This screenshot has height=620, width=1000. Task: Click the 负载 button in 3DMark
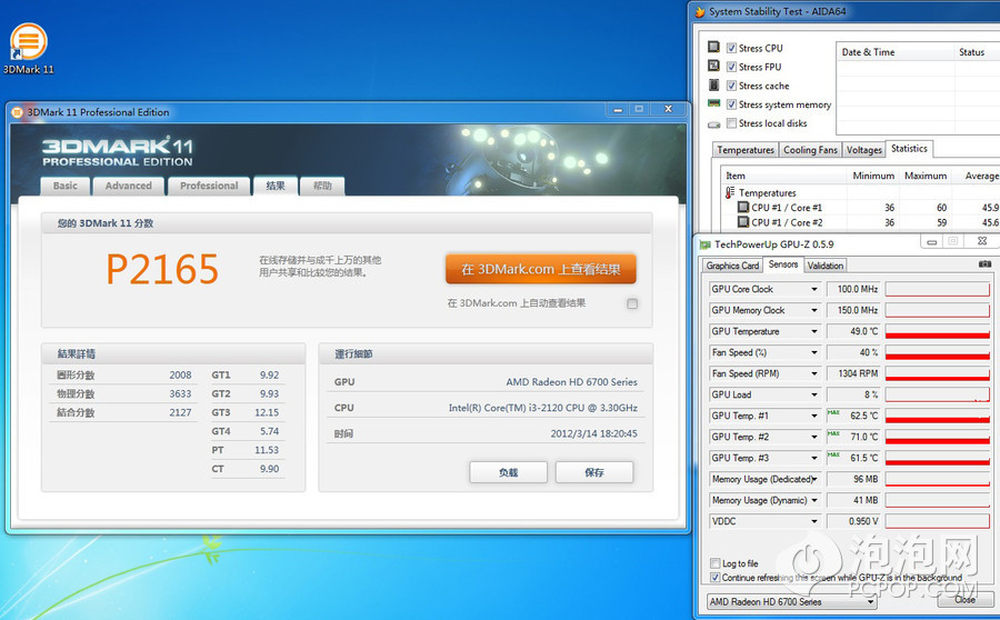[x=508, y=472]
